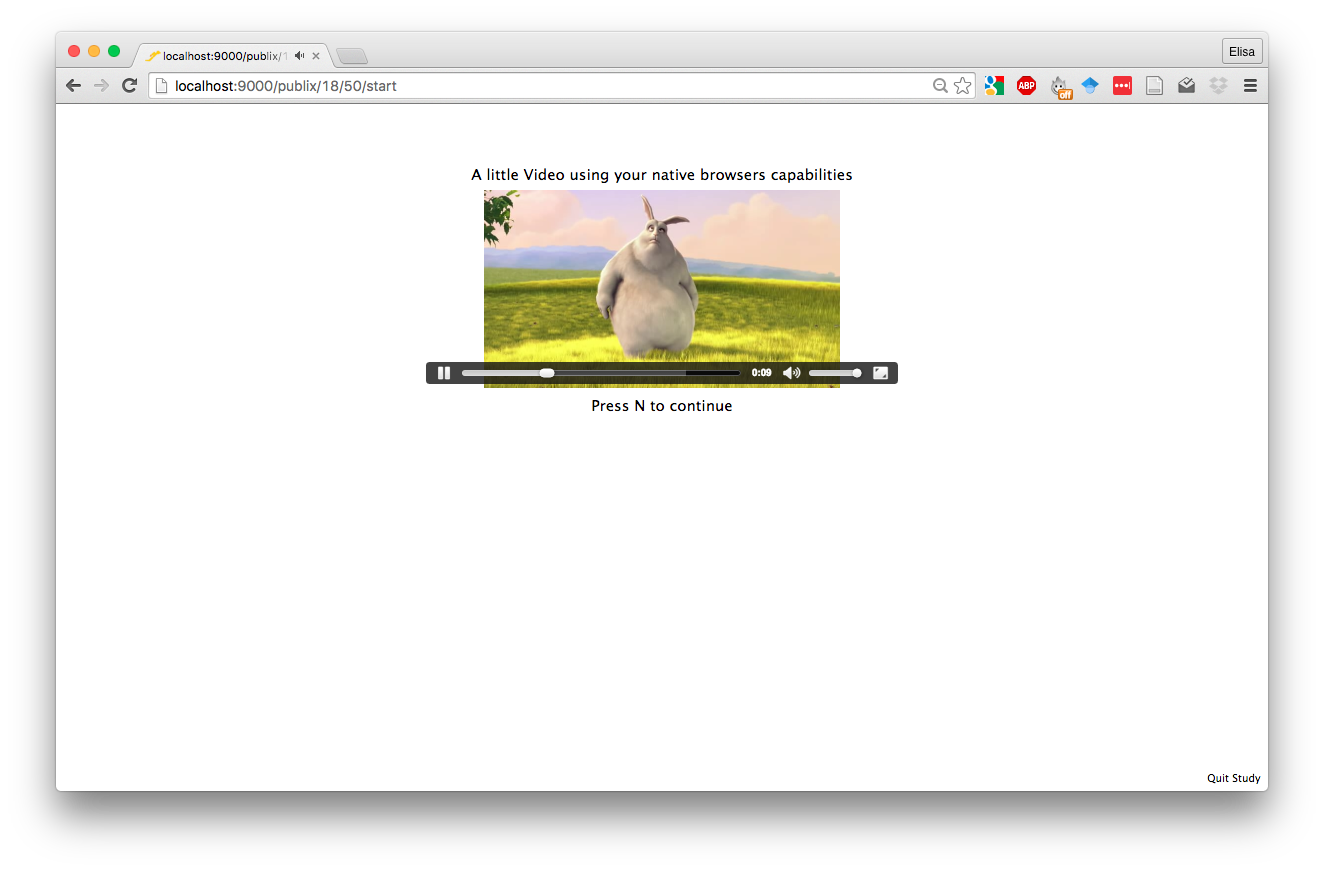Open the Chrome hamburger menu
Image resolution: width=1324 pixels, height=871 pixels.
(1250, 86)
